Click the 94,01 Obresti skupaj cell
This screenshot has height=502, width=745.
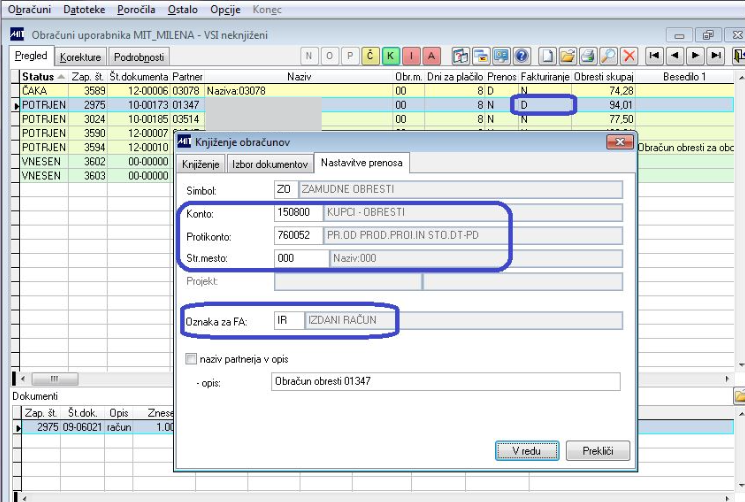(603, 105)
